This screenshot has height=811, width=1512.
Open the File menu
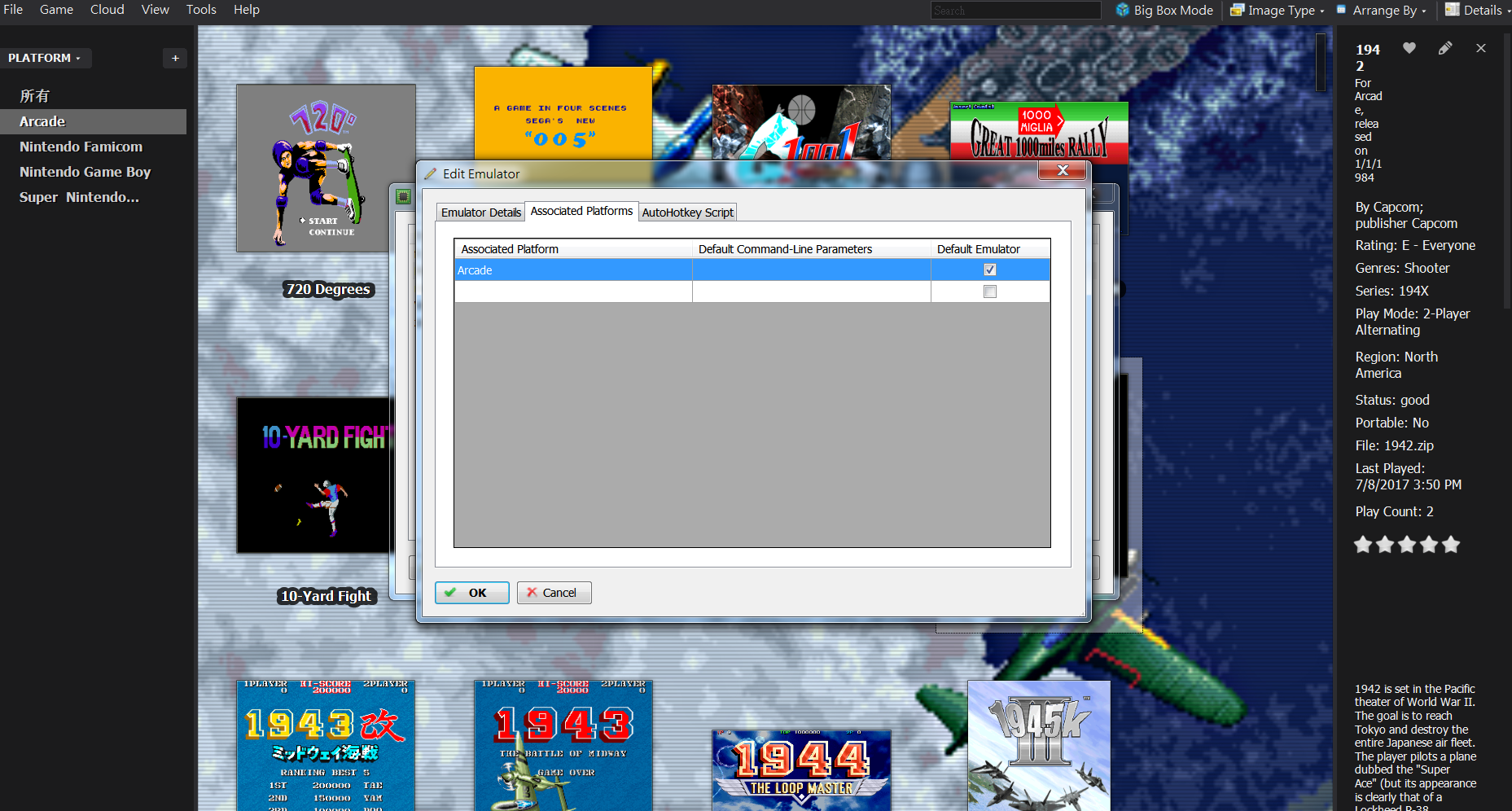pos(13,10)
